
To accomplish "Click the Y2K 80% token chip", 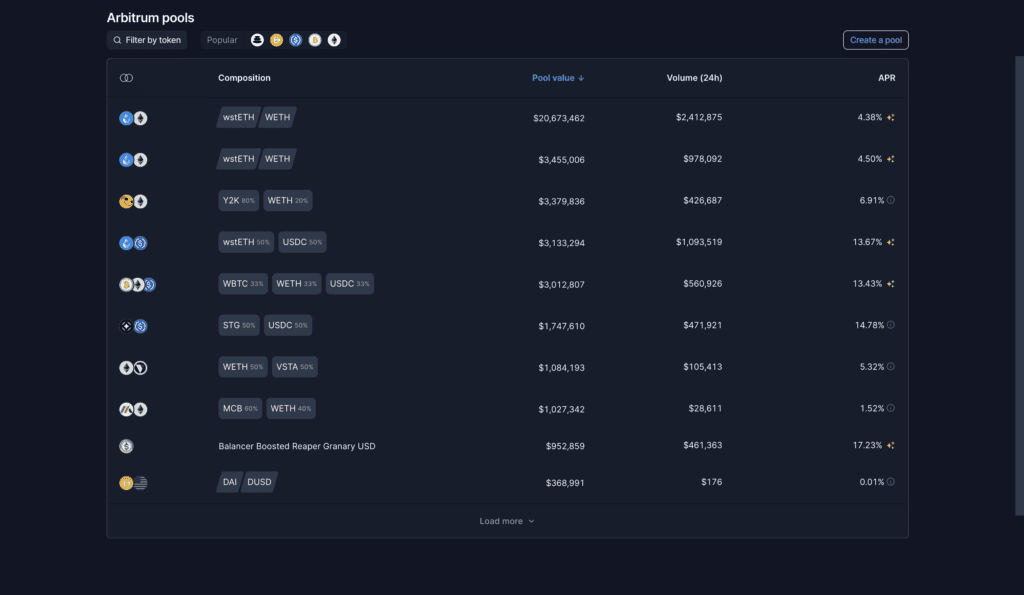I will 238,201.
